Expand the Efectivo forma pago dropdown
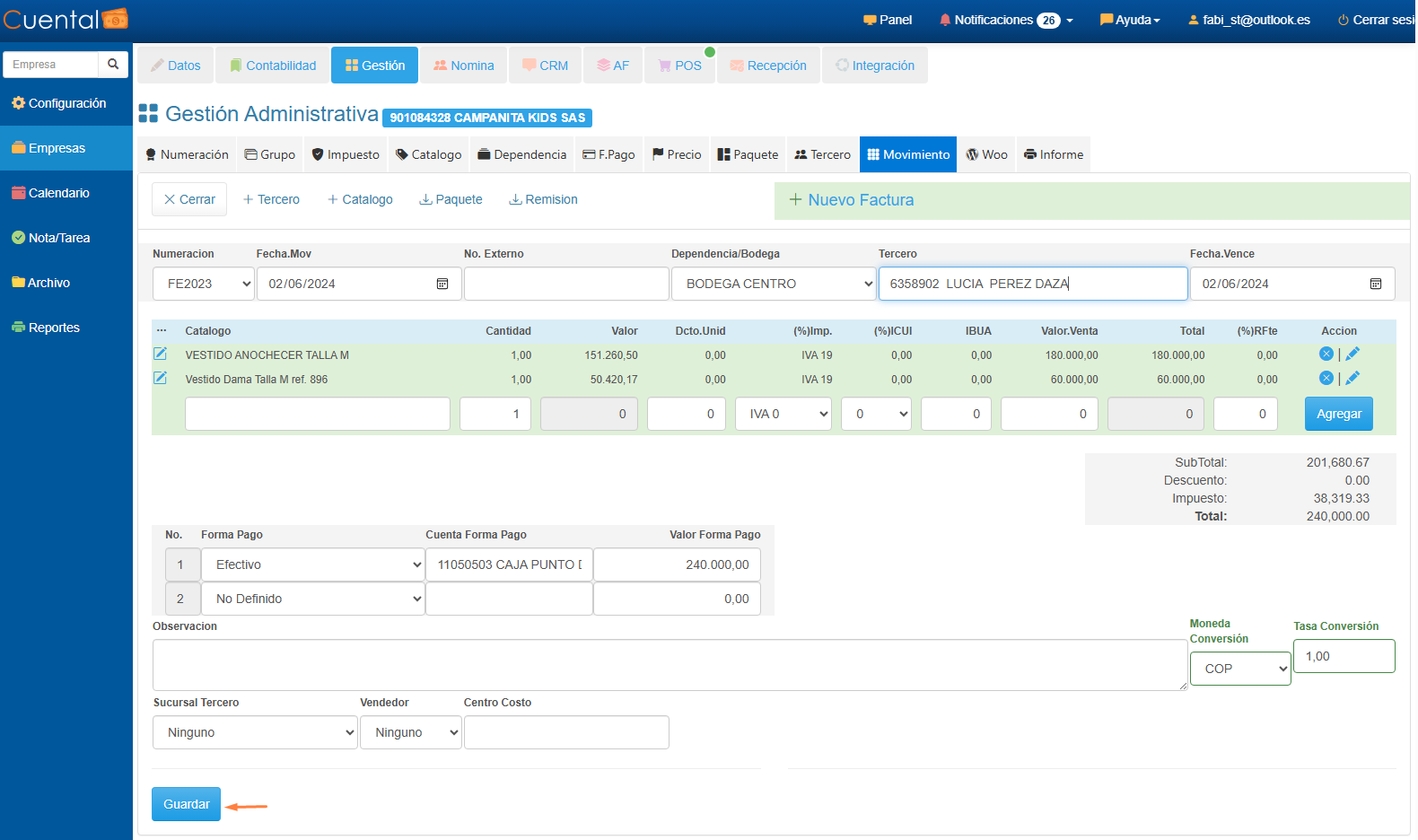 pos(311,564)
